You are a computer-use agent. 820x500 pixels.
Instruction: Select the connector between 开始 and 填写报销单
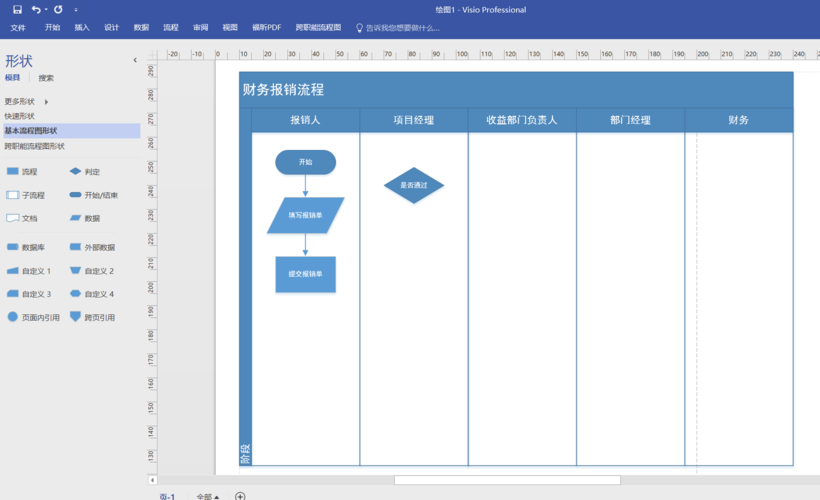click(305, 186)
